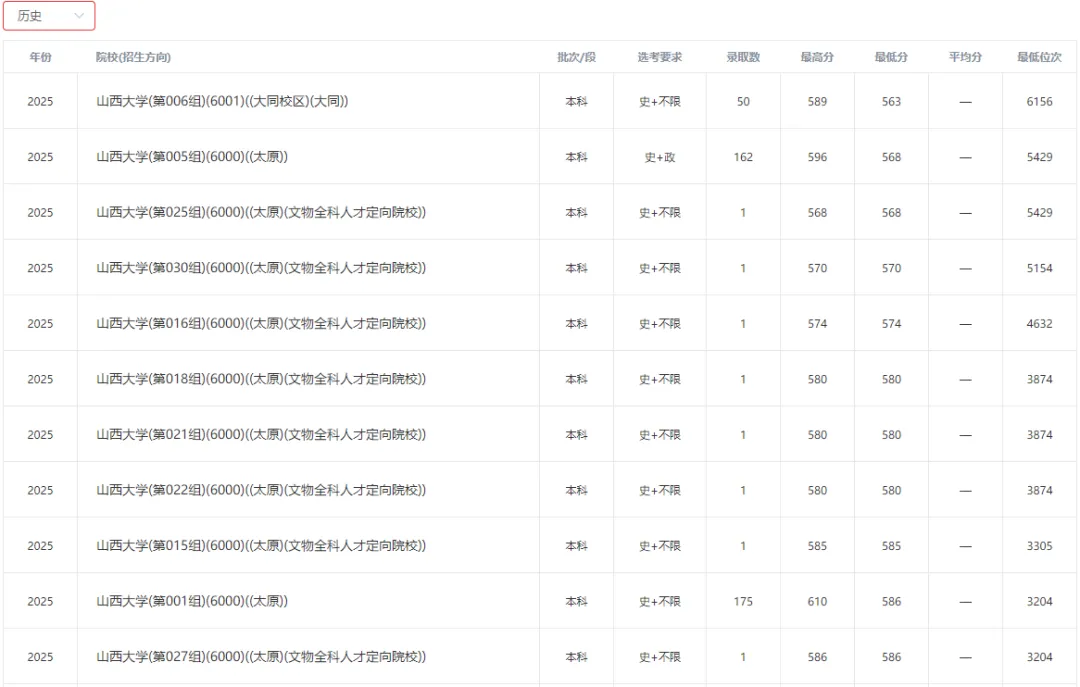Viewport: 1080px width, 687px height.
Task: Open the 历史 subject dropdown
Action: click(49, 16)
